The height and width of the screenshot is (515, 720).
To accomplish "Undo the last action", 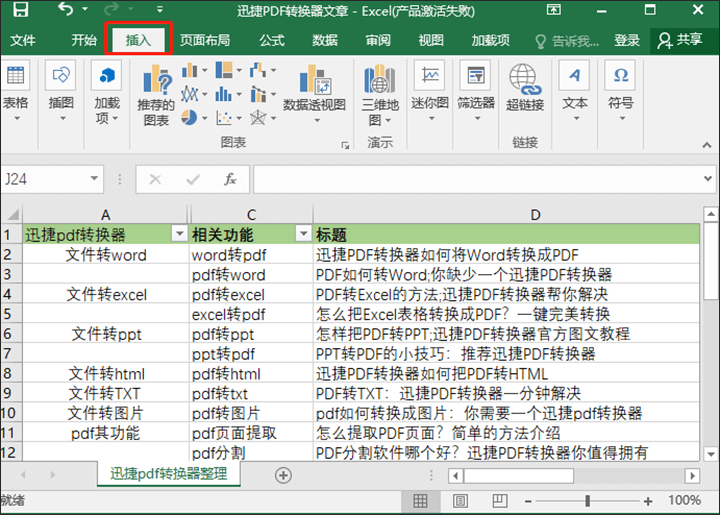I will [65, 9].
